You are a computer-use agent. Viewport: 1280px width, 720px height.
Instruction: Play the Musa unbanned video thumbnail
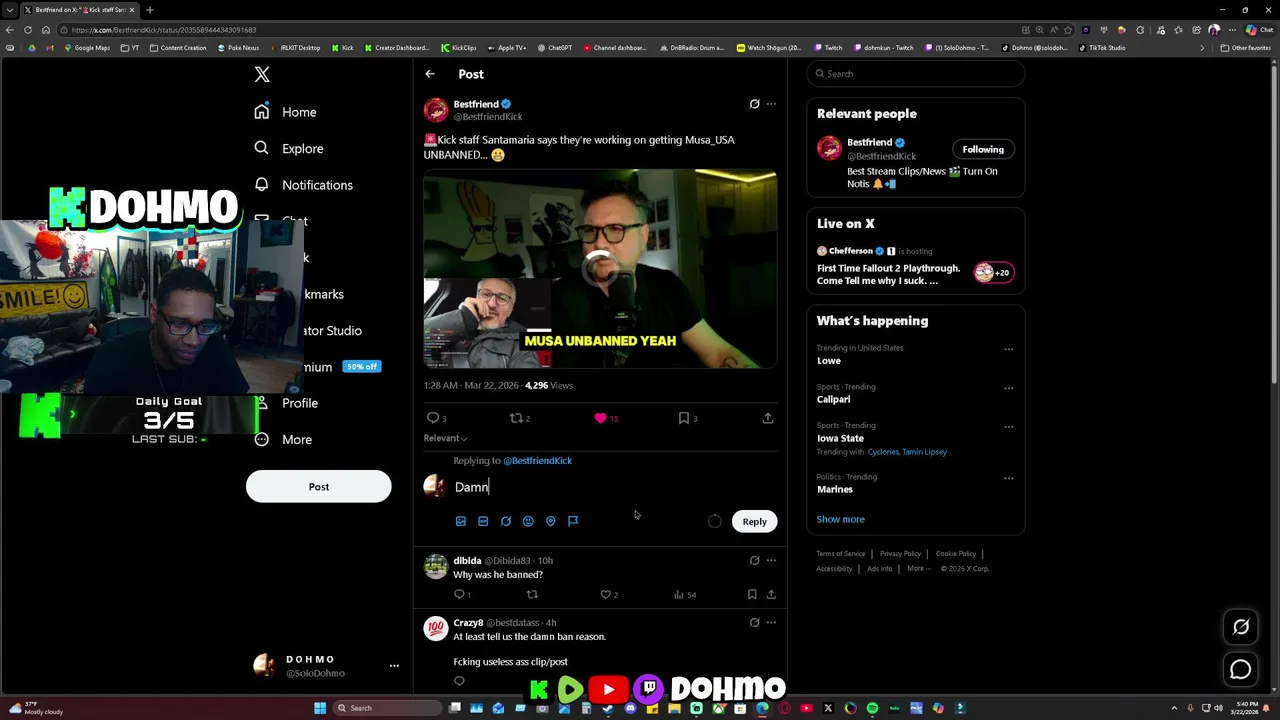click(x=600, y=268)
